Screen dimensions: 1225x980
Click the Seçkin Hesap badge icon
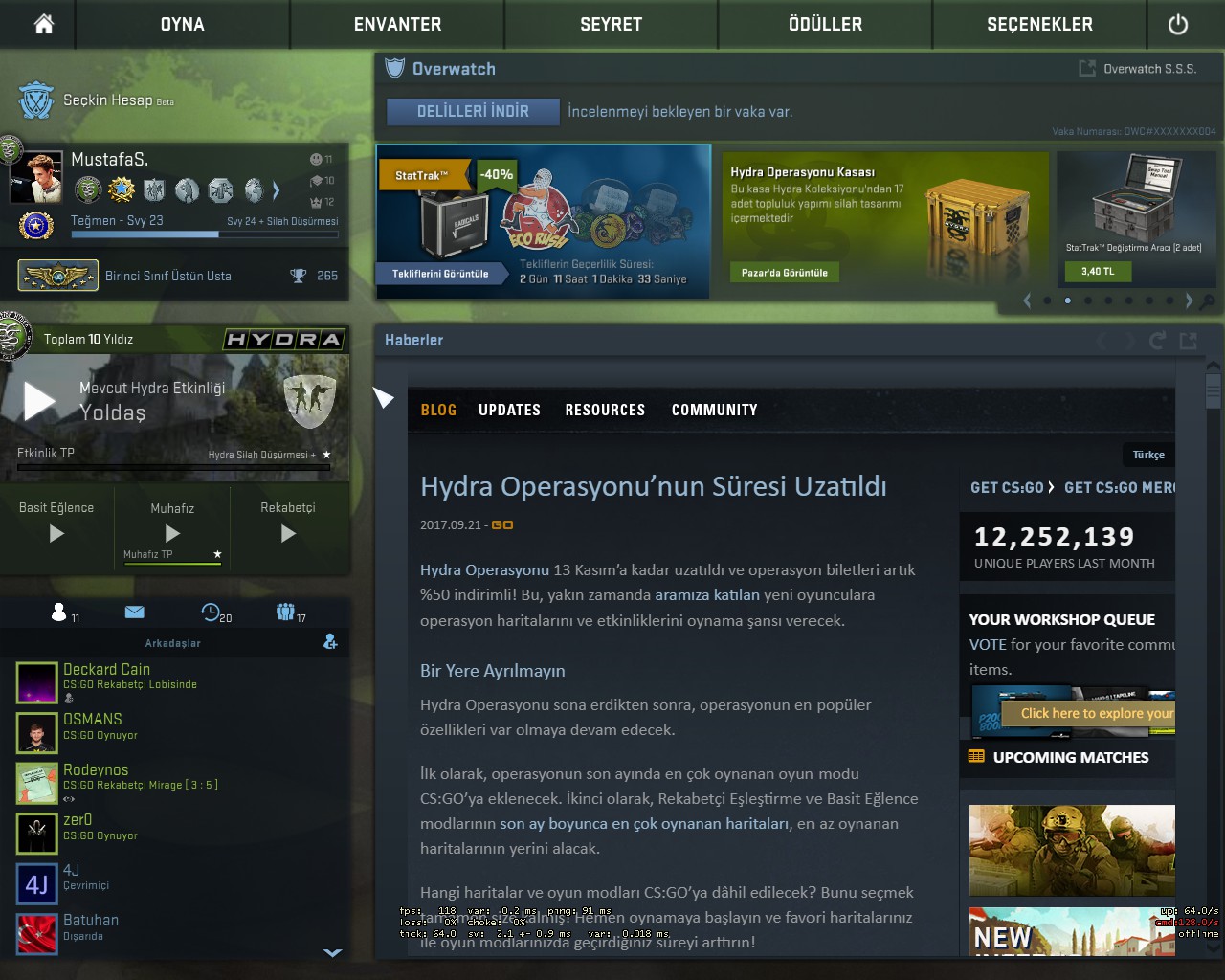click(36, 100)
